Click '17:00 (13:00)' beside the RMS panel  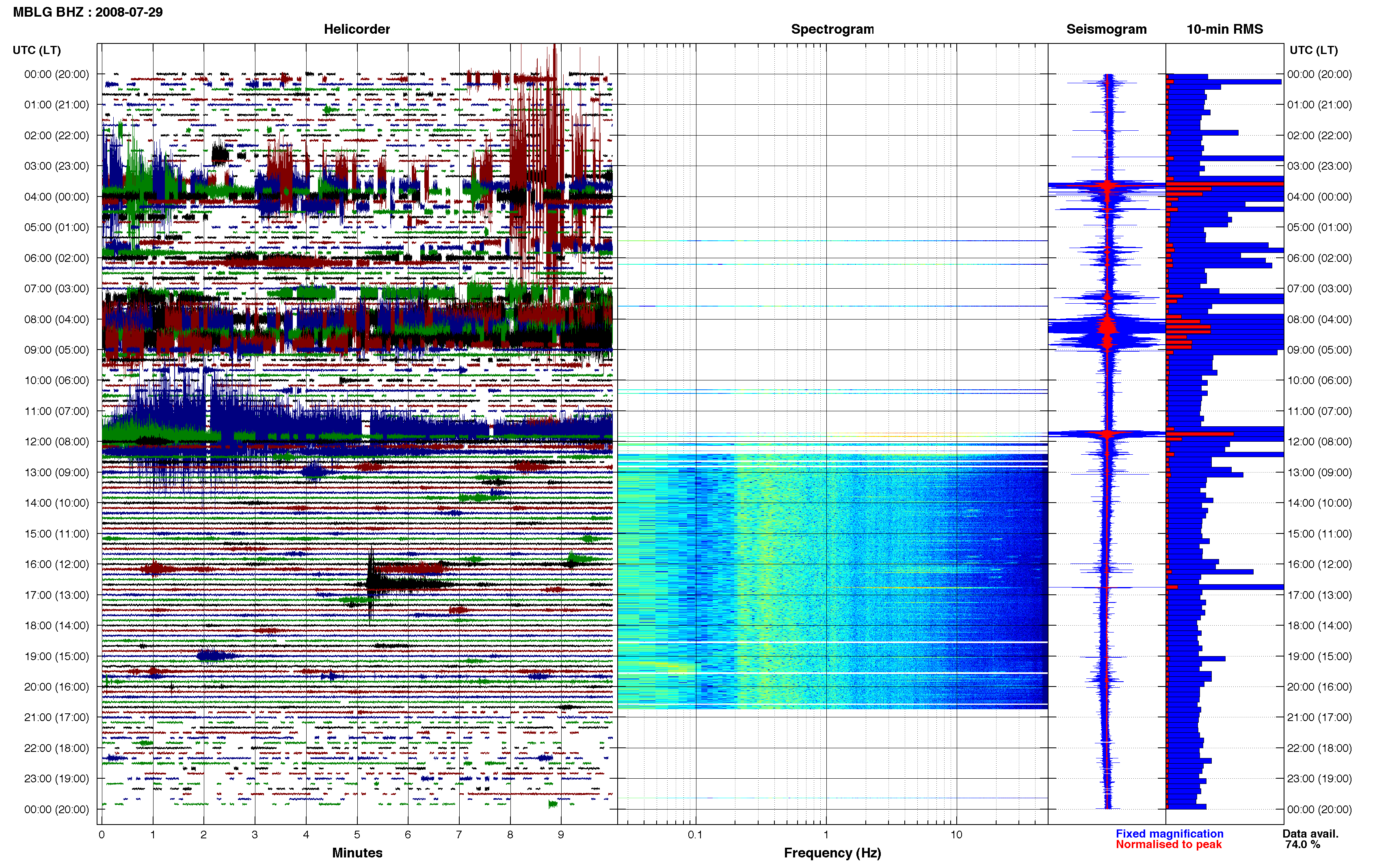[x=1319, y=595]
